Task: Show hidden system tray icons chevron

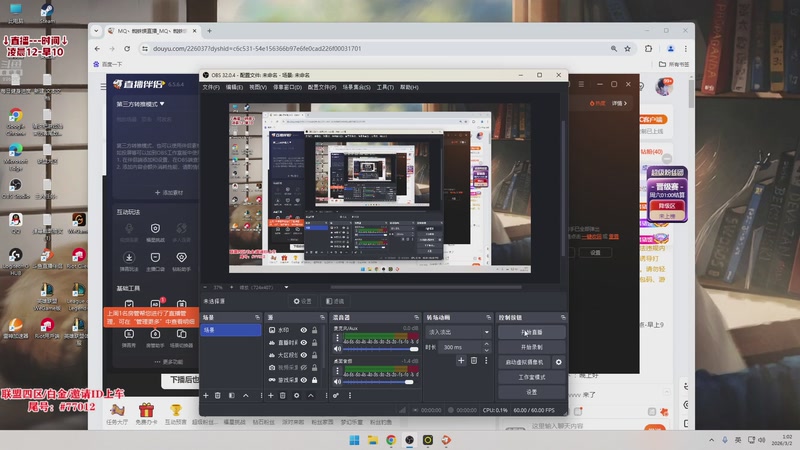Action: (x=711, y=440)
